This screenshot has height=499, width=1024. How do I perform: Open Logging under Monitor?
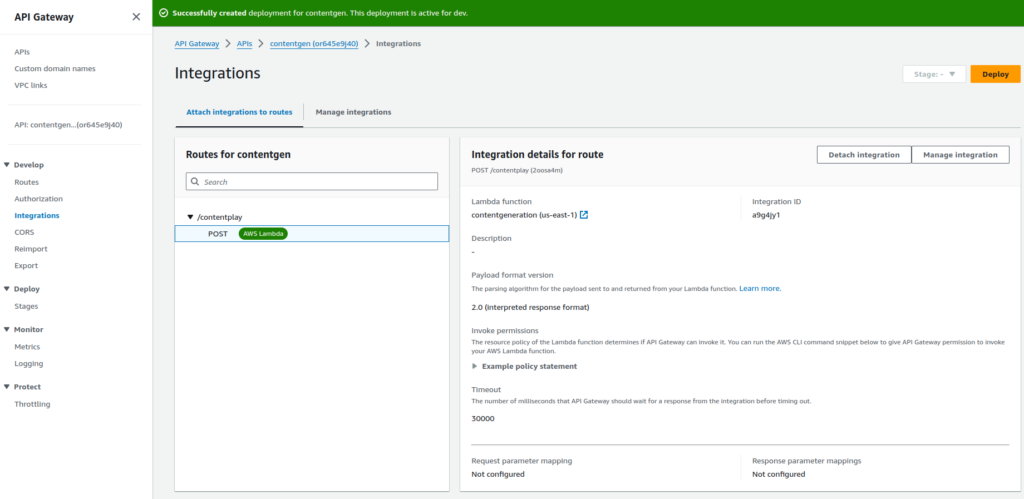tap(29, 364)
